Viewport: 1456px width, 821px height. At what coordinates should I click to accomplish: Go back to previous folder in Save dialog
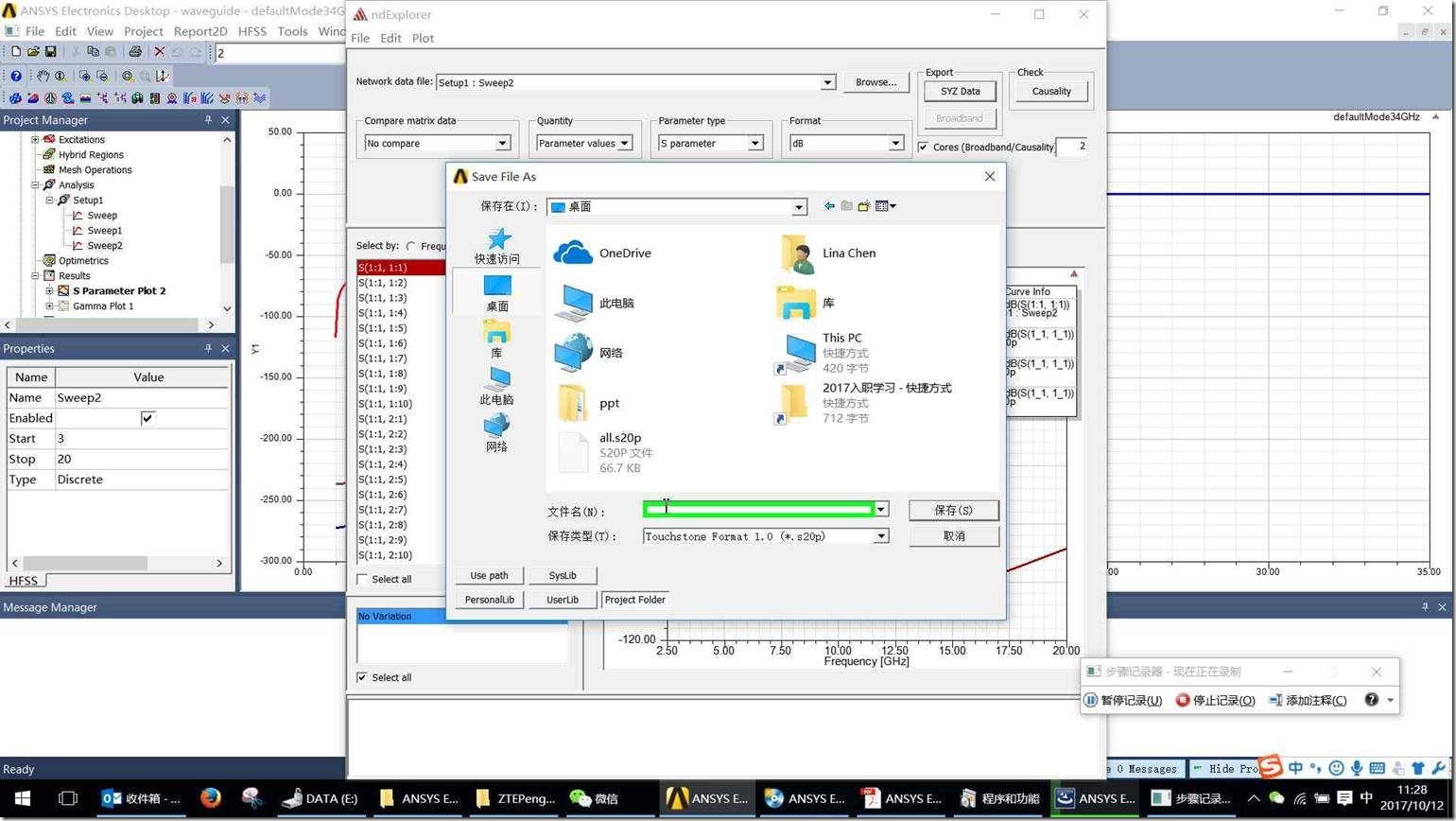(x=829, y=206)
